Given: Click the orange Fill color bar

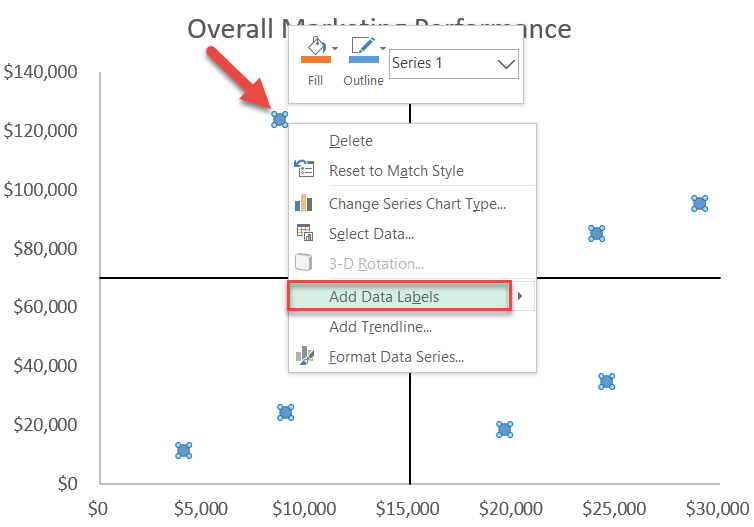Looking at the screenshot, I should tap(316, 60).
